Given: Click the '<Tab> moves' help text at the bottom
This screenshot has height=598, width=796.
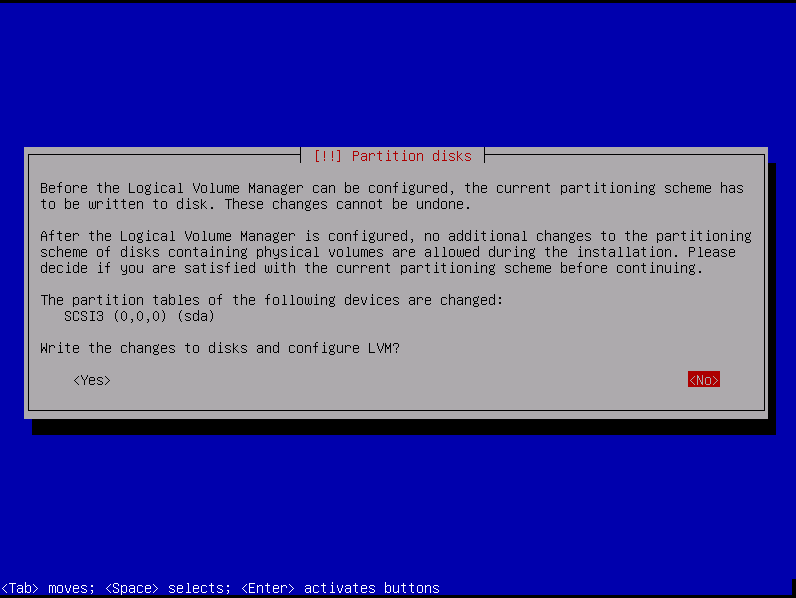Looking at the screenshot, I should 48,588.
